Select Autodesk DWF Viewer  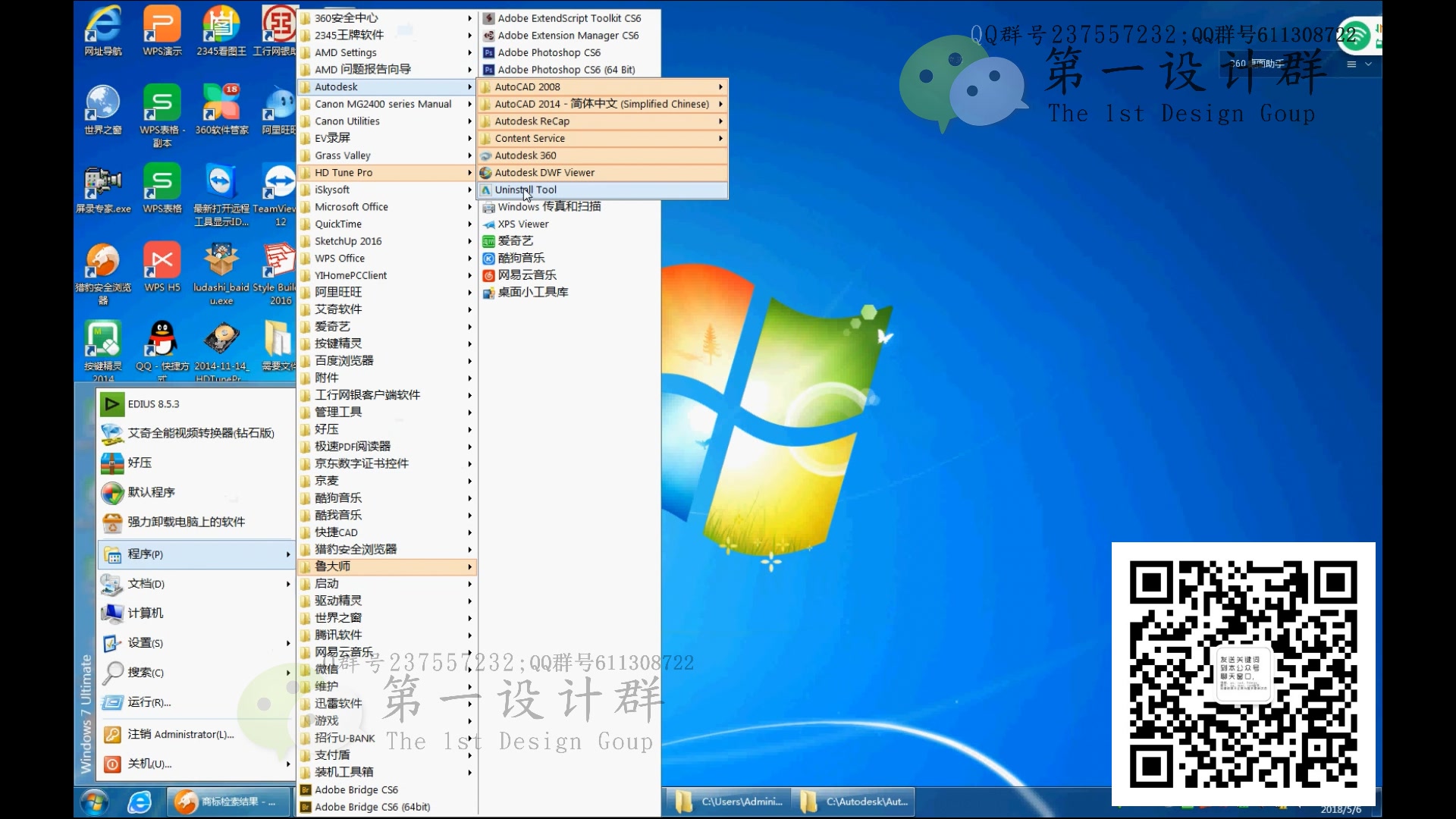[544, 172]
